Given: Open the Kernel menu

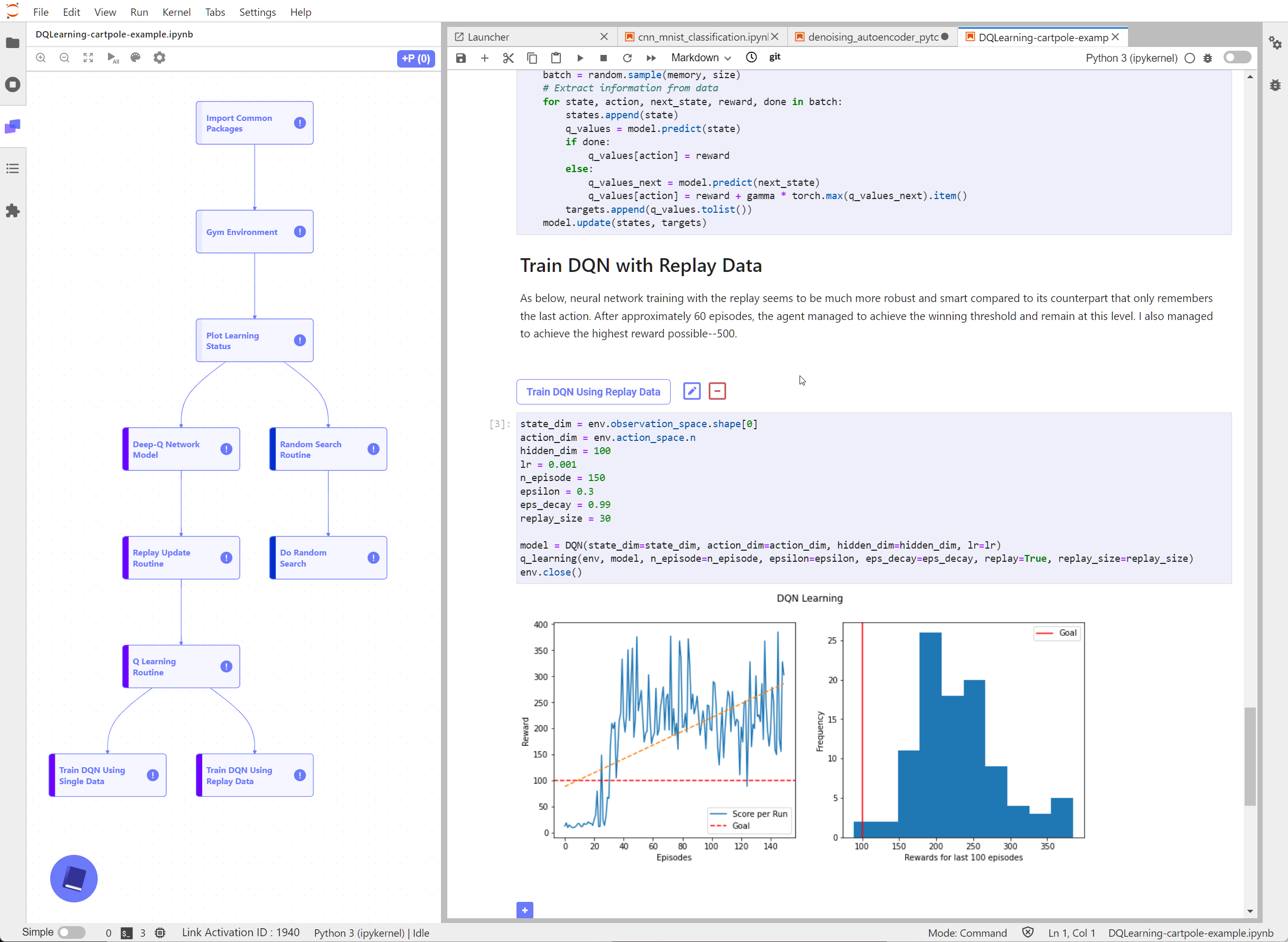Looking at the screenshot, I should (176, 12).
